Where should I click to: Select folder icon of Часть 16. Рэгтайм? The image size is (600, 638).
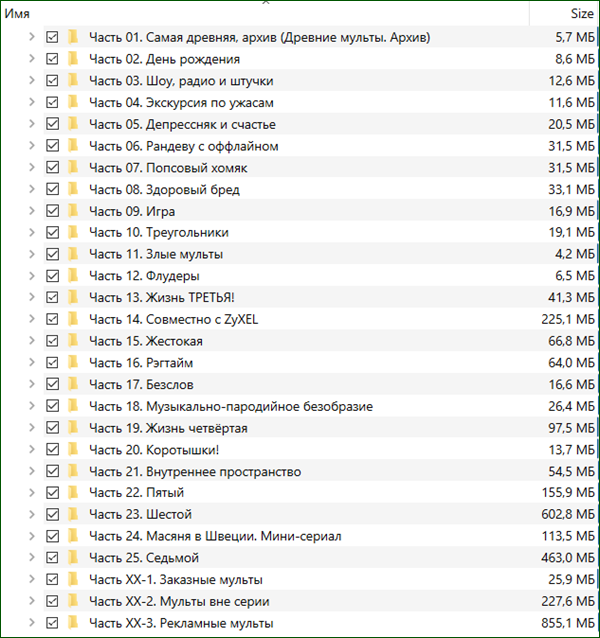click(x=73, y=363)
